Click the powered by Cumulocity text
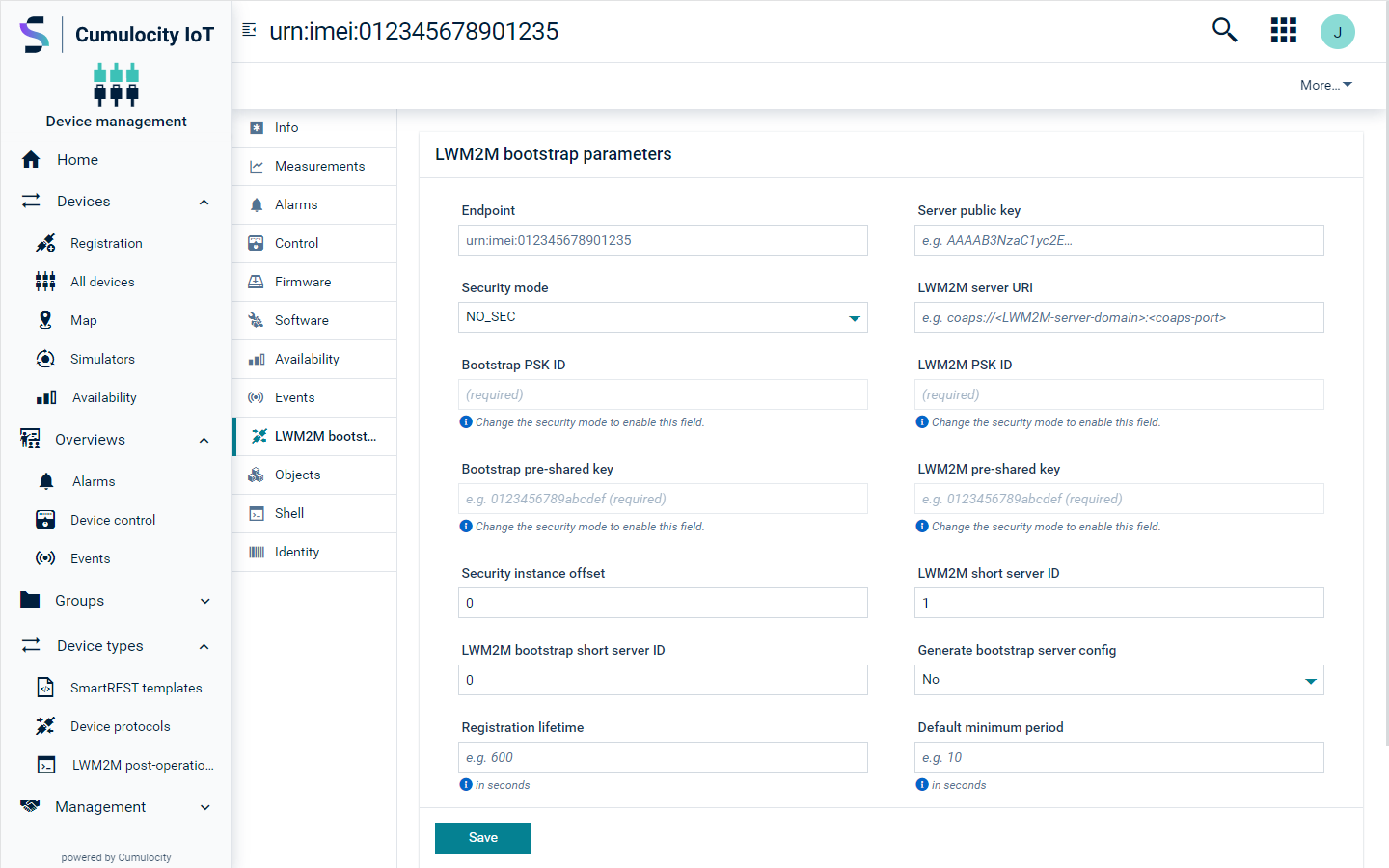Viewport: 1389px width, 868px height. pyautogui.click(x=116, y=857)
